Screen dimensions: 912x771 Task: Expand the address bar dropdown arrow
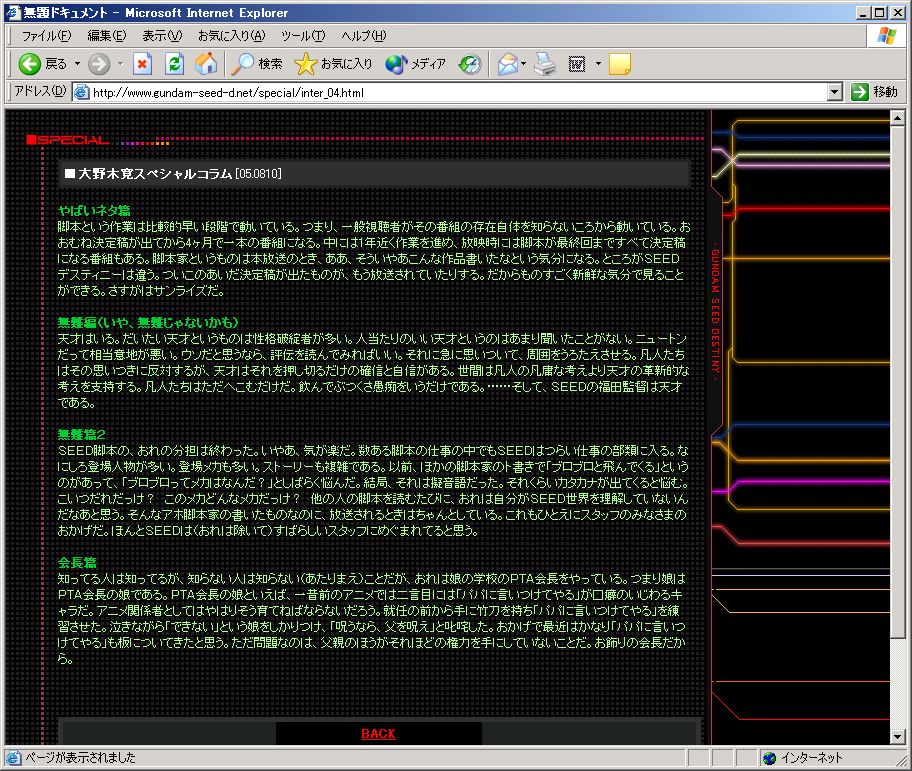(835, 92)
